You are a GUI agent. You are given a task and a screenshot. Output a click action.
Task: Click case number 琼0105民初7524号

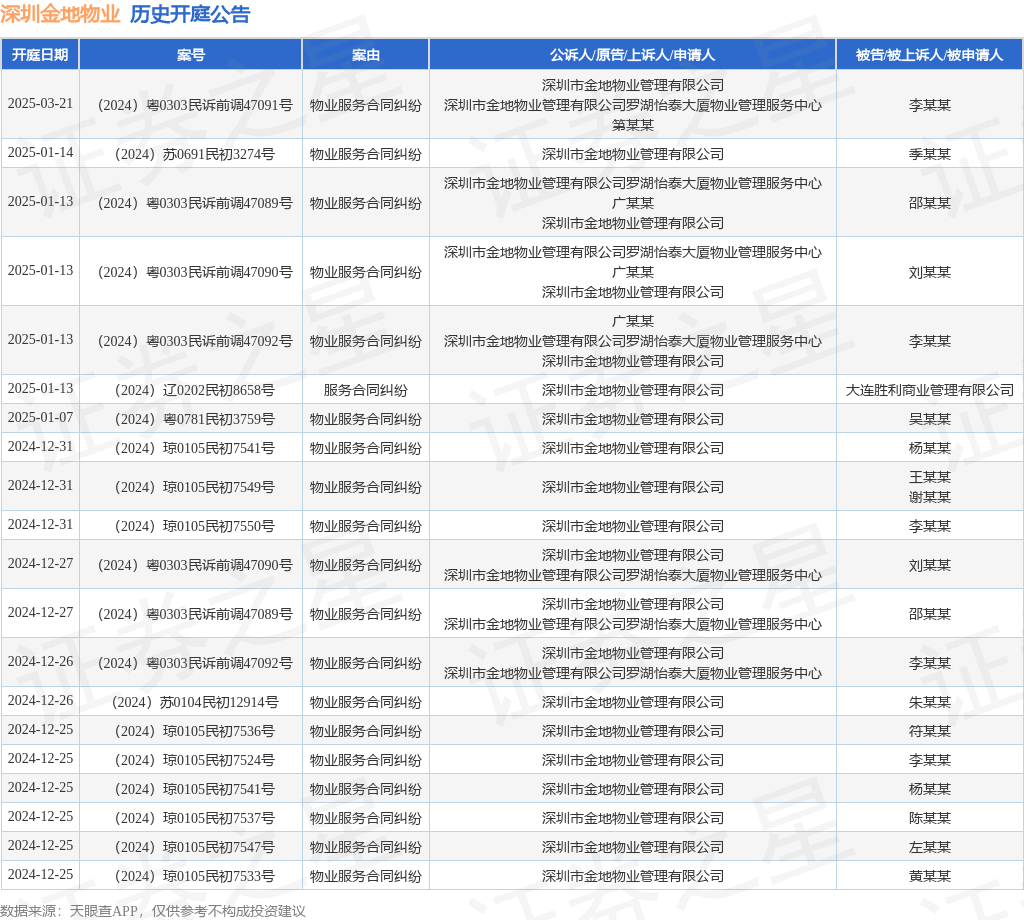[195, 760]
